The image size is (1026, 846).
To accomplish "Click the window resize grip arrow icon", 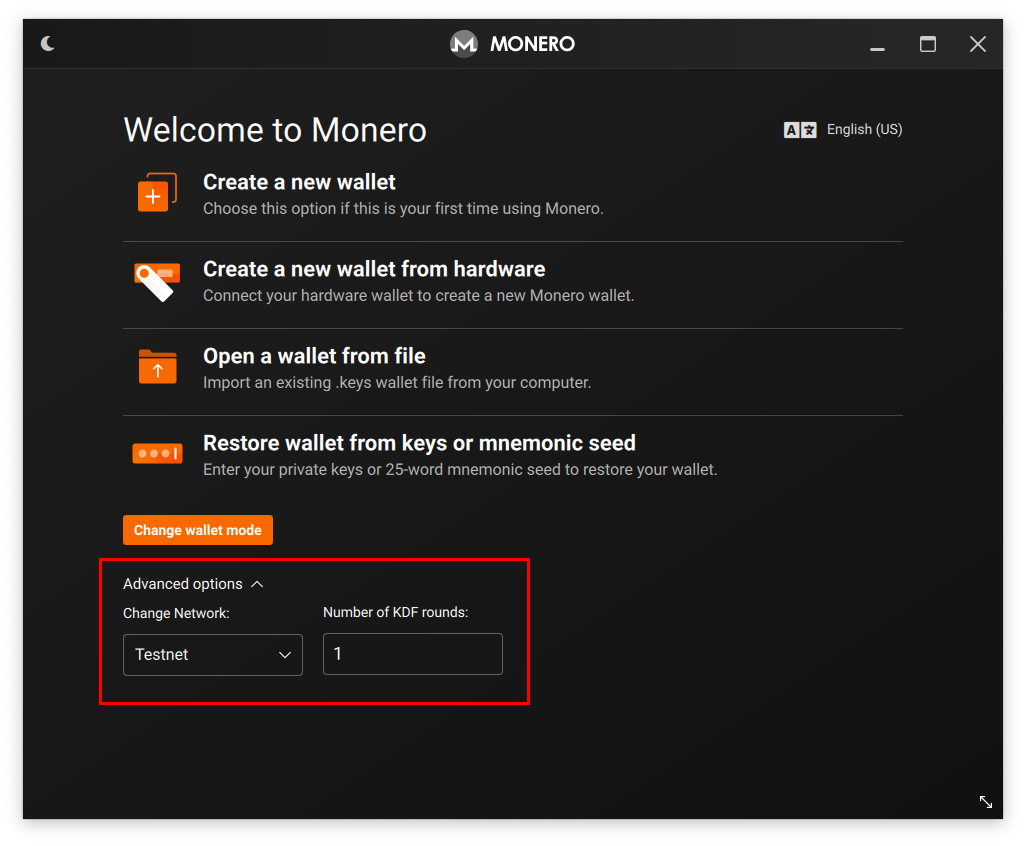I will [985, 802].
